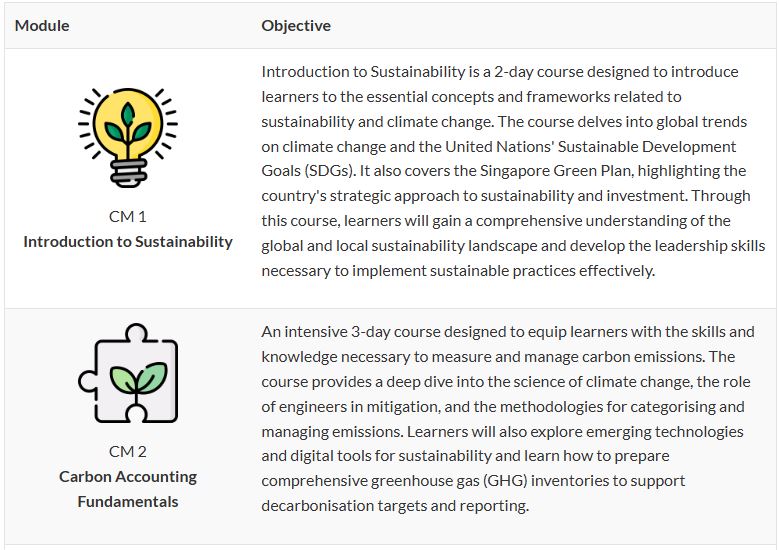The width and height of the screenshot is (779, 550).
Task: Select the Objective column header
Action: pos(296,25)
